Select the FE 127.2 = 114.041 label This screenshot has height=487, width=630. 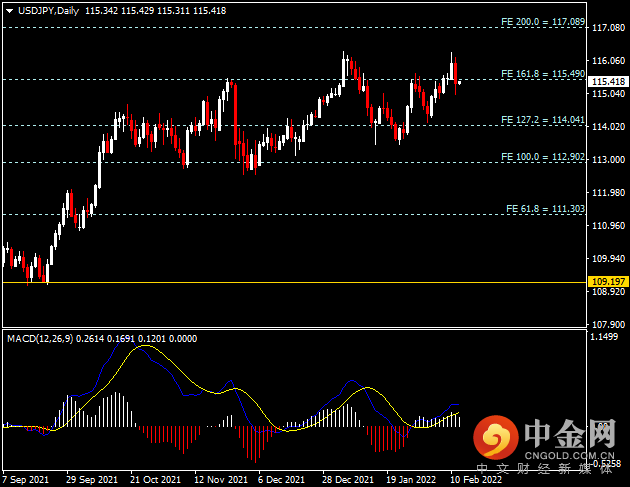coord(543,120)
